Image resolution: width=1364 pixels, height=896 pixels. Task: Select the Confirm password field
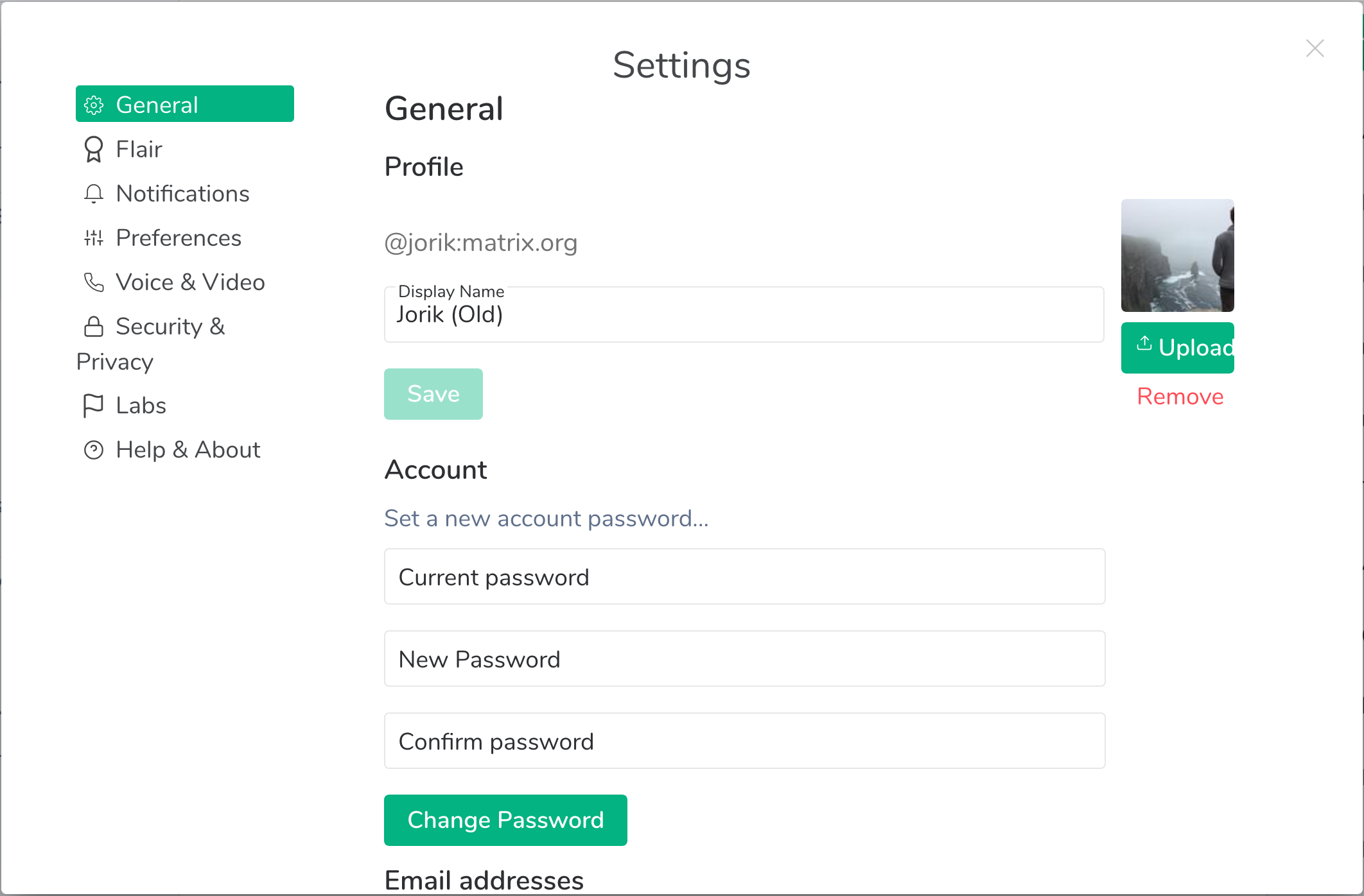pos(744,741)
